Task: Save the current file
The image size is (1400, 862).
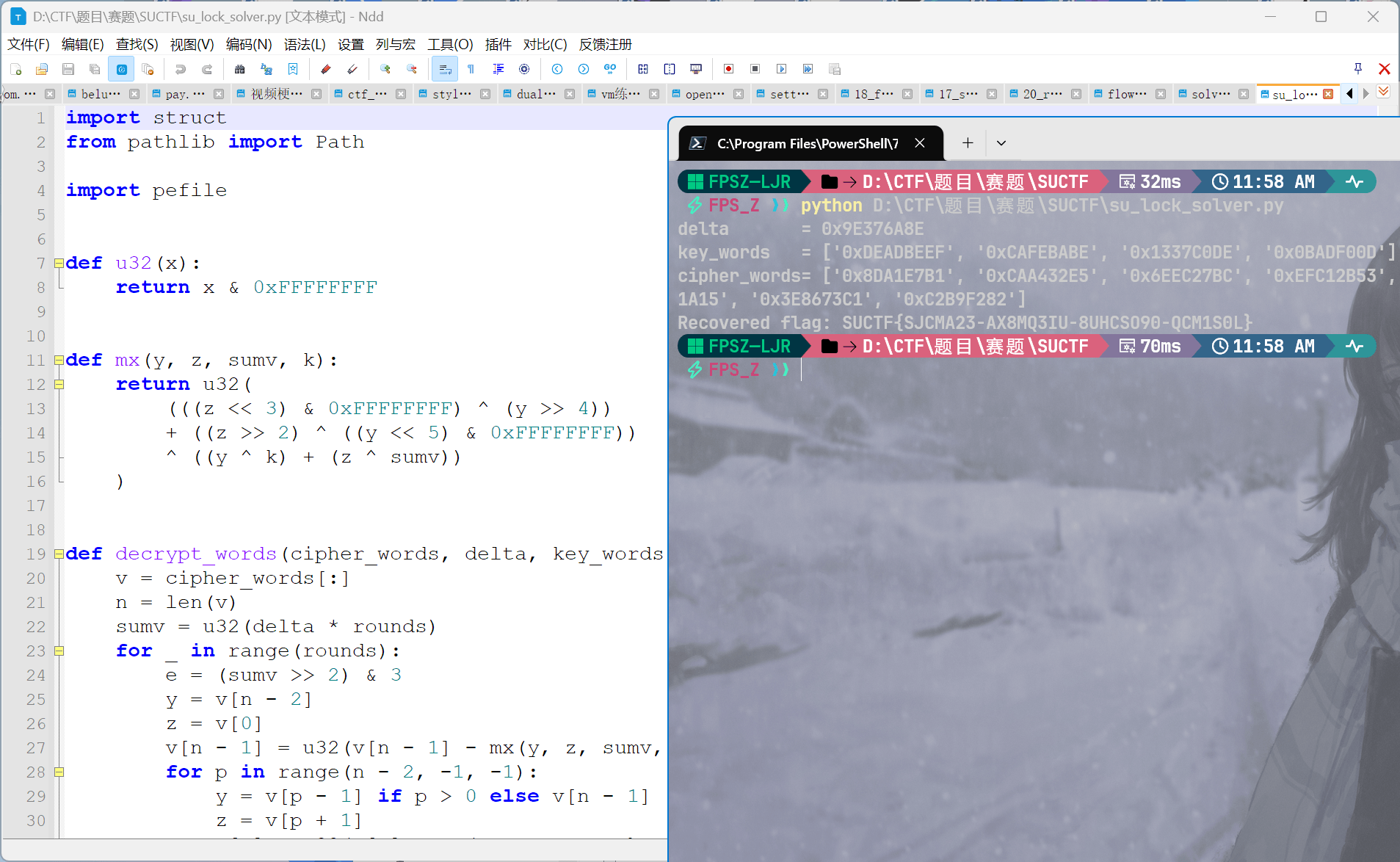Action: click(x=68, y=69)
